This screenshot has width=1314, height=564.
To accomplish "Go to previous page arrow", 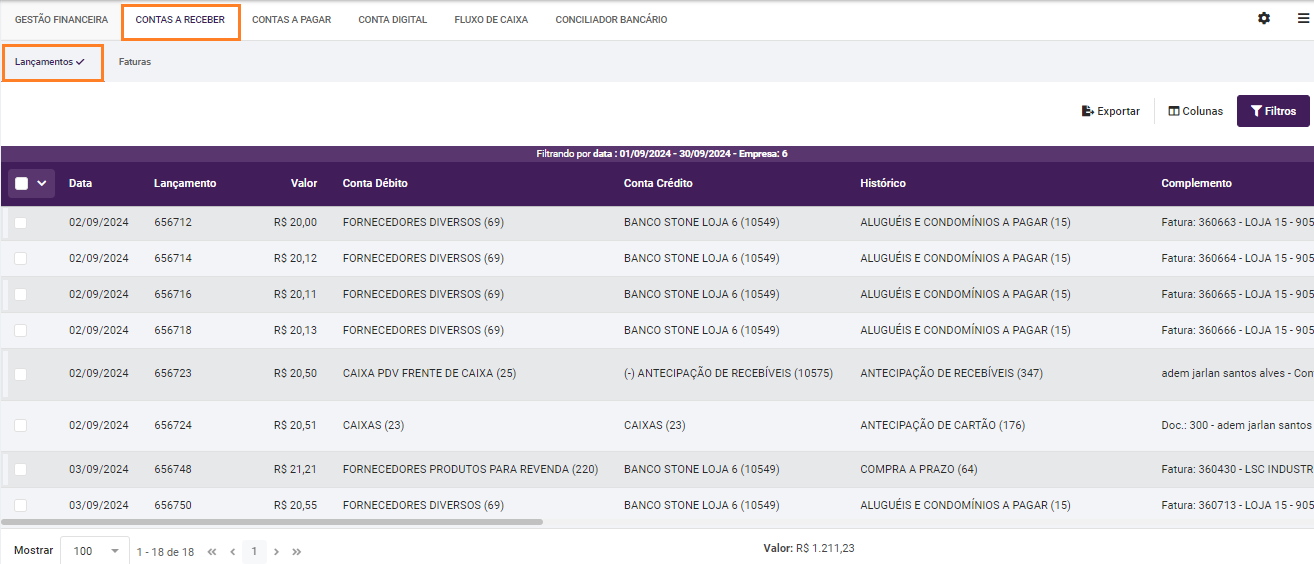I will (x=233, y=551).
